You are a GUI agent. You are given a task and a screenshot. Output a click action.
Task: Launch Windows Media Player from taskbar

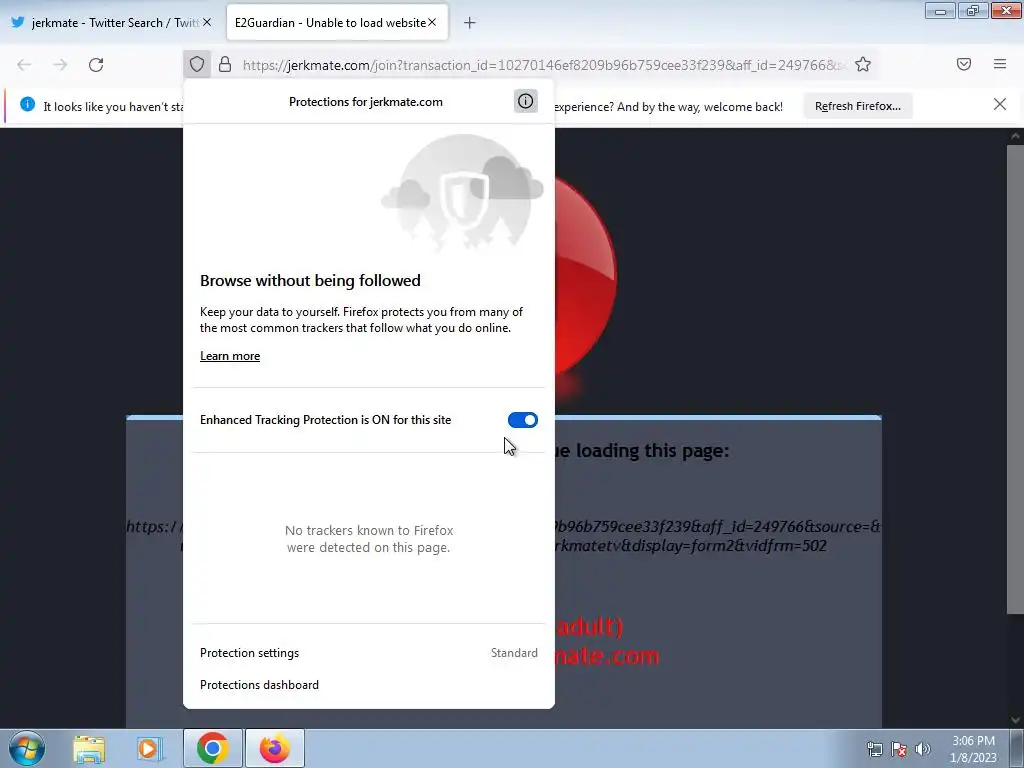(x=150, y=748)
